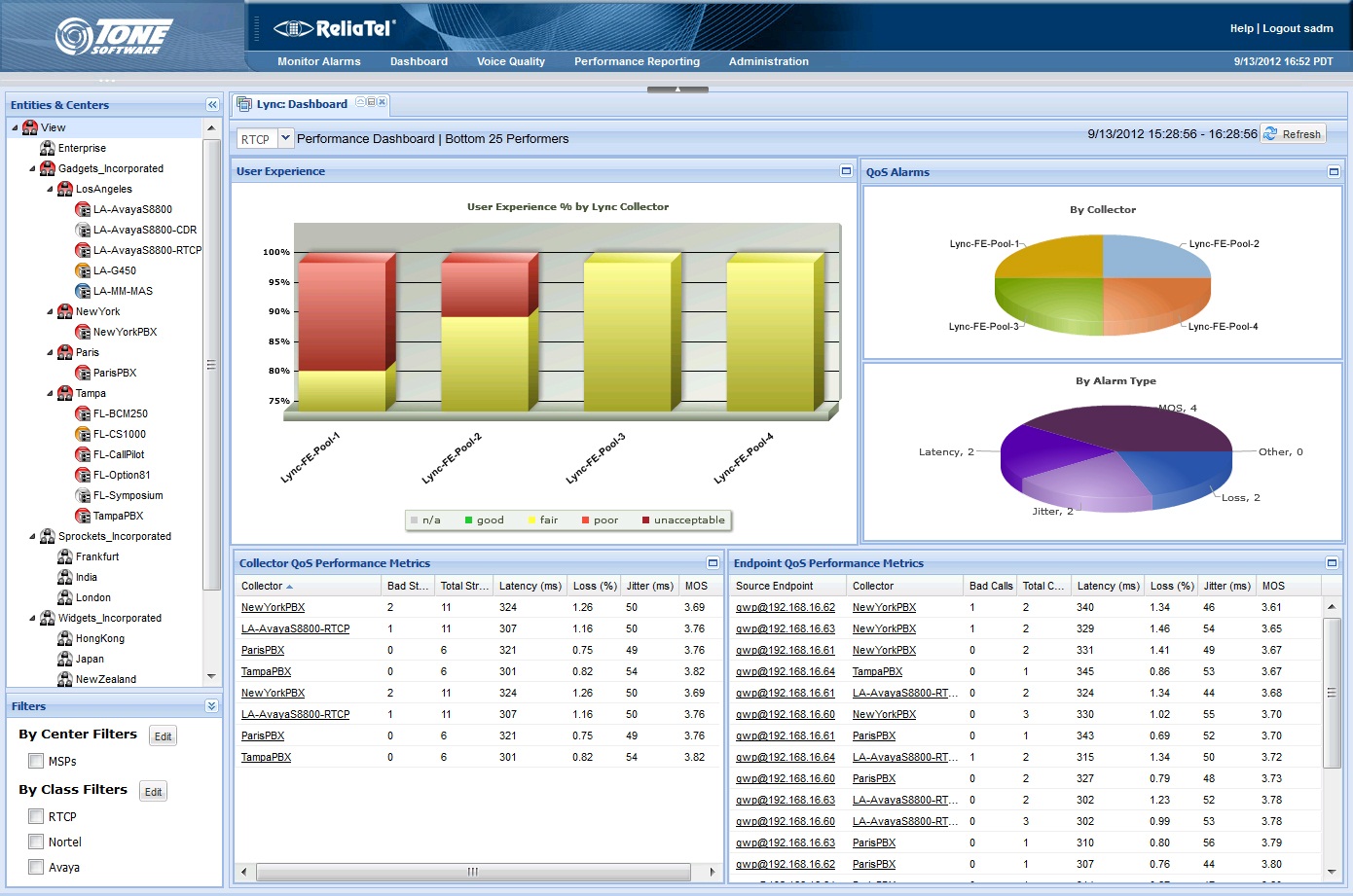Enable the MSPs filter checkbox
Viewport: 1353px width, 896px height.
tap(36, 761)
